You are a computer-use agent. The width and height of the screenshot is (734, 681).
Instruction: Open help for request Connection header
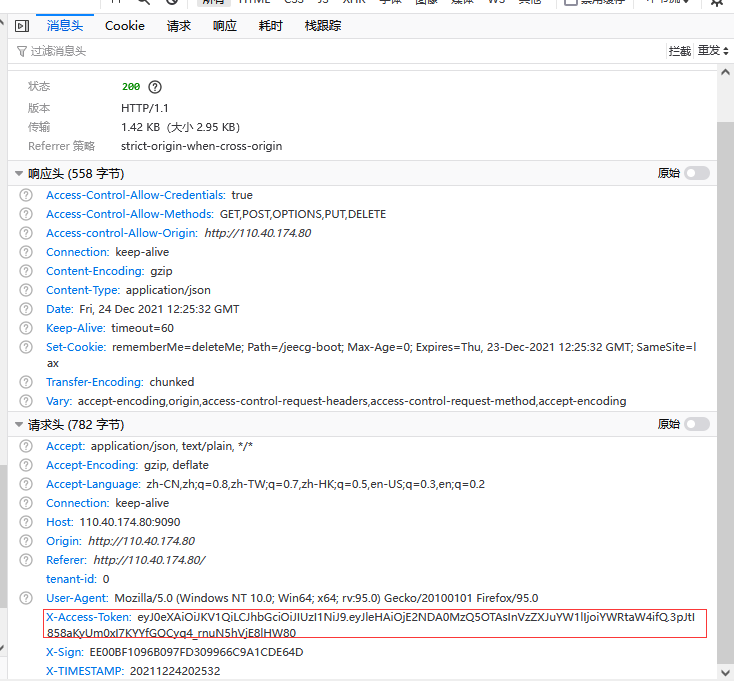[x=26, y=503]
